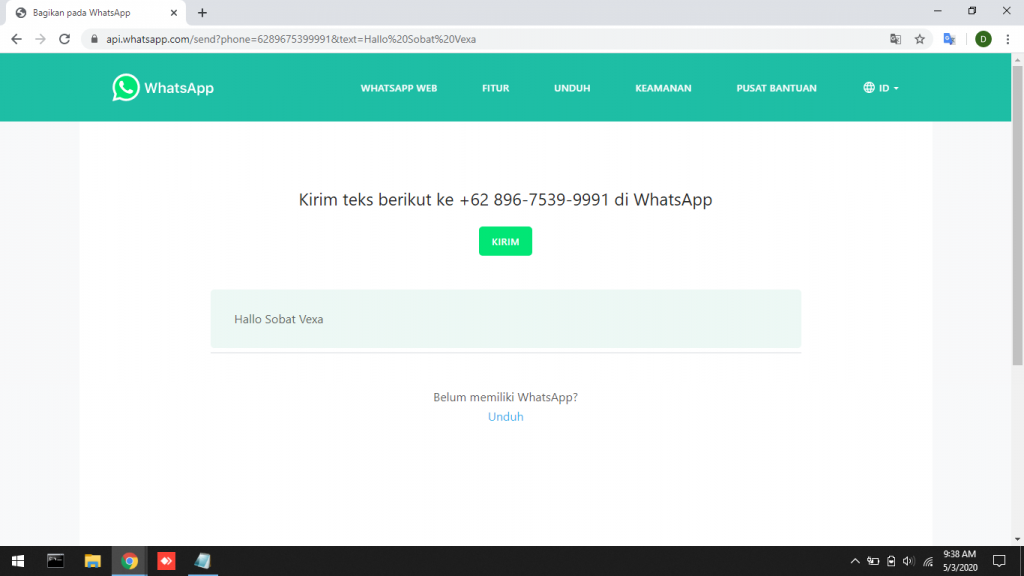
Task: Open the Google Translate extension icon
Action: pos(950,39)
